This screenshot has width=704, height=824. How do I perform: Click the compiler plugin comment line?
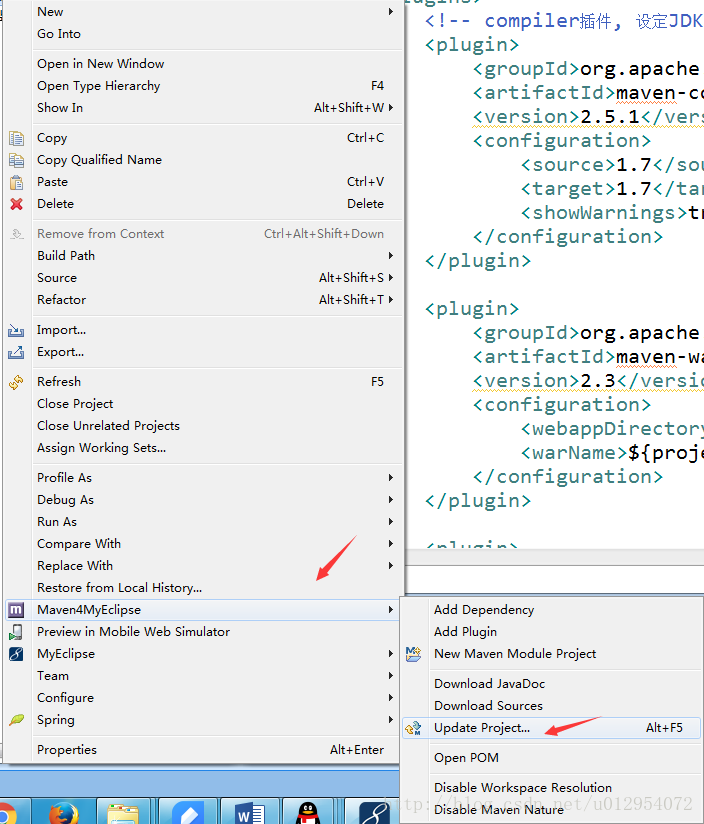coord(564,21)
